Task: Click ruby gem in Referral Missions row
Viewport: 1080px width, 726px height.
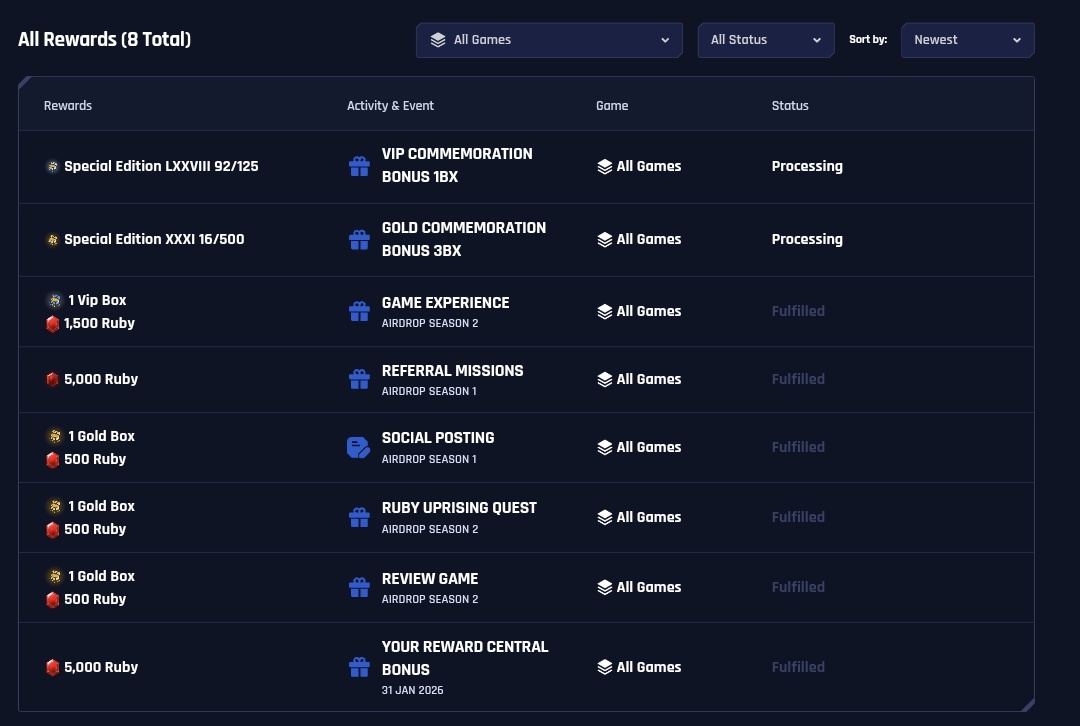Action: [52, 380]
